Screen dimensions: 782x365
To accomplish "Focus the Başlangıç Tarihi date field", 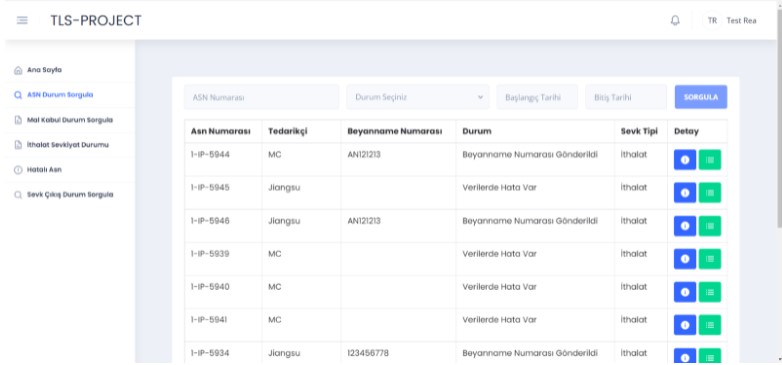I will pos(537,97).
